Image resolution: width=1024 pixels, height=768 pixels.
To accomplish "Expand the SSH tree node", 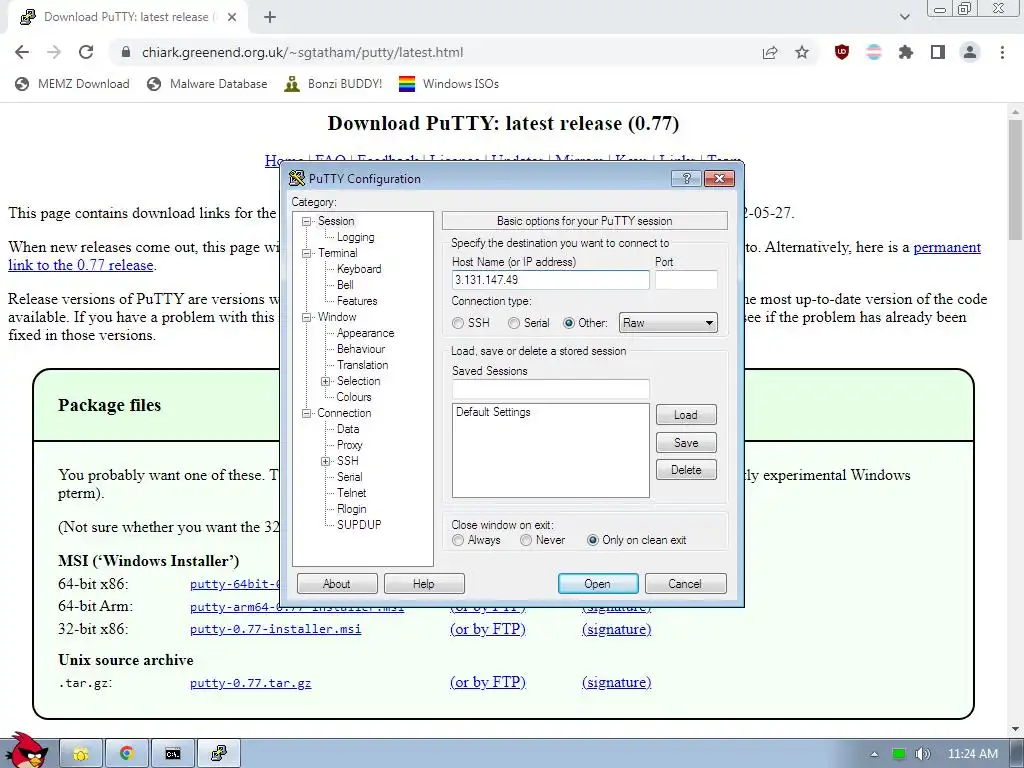I will [x=325, y=461].
